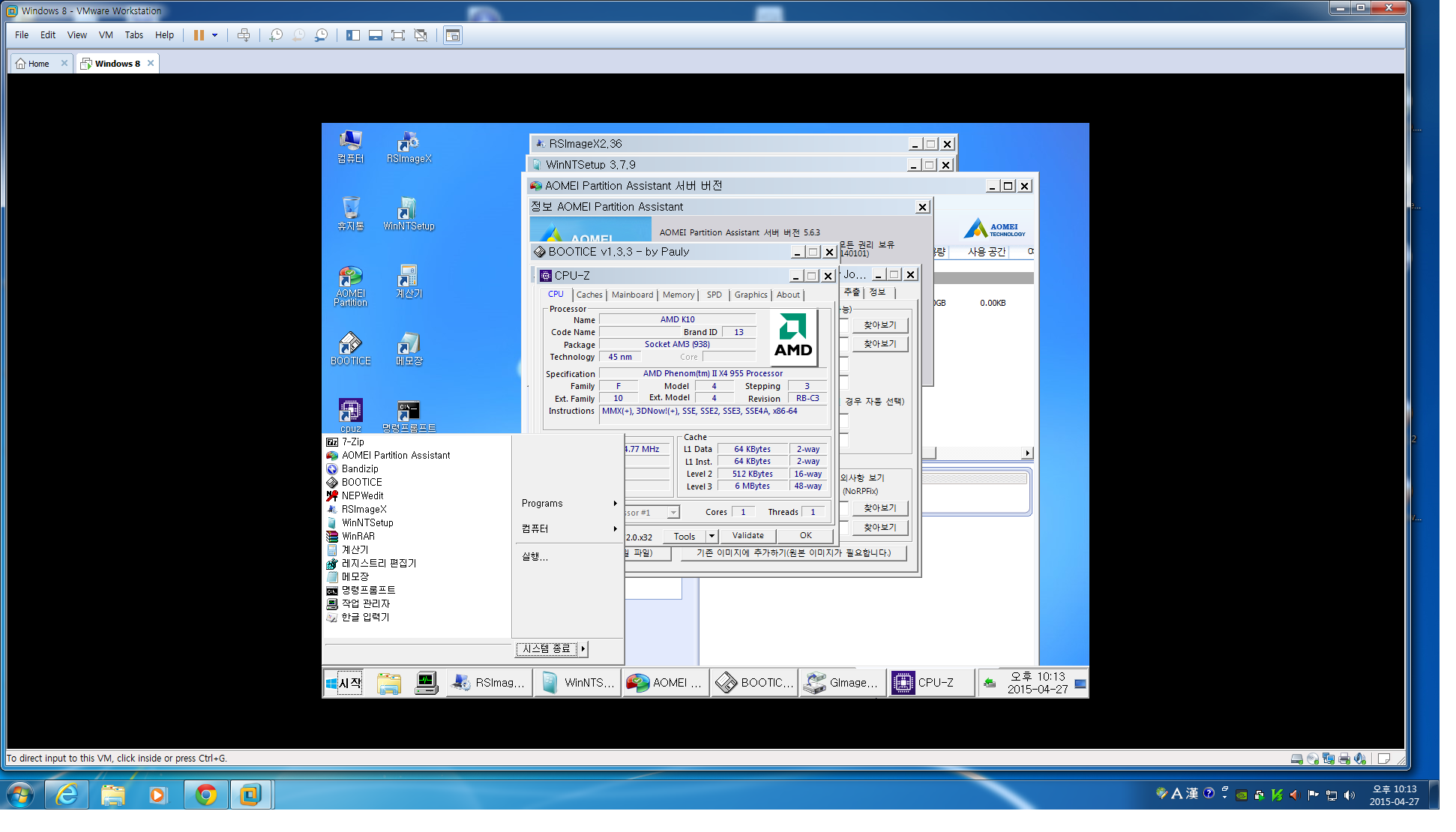Open the 컴퓨터 desktop icon in the guest
Image resolution: width=1456 pixels, height=832 pixels.
pyautogui.click(x=350, y=147)
